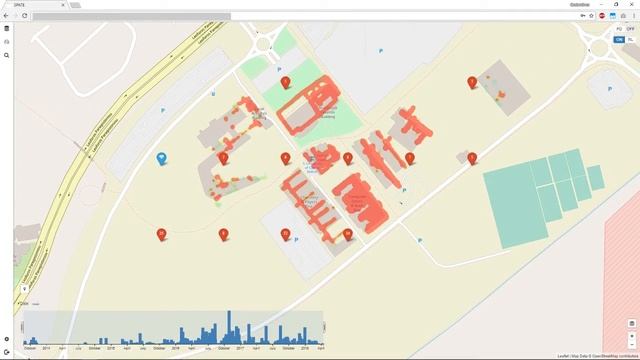Image resolution: width=640 pixels, height=360 pixels.
Task: Click the 2016 label on timeline axis
Action: [x=176, y=348]
